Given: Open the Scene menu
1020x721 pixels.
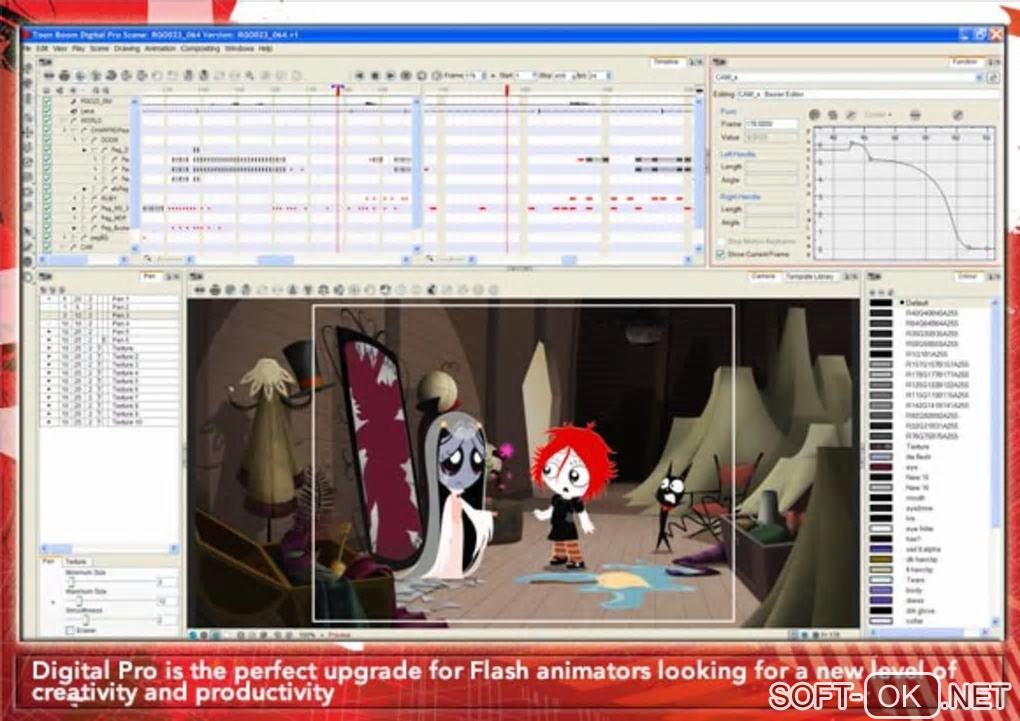Looking at the screenshot, I should [99, 49].
